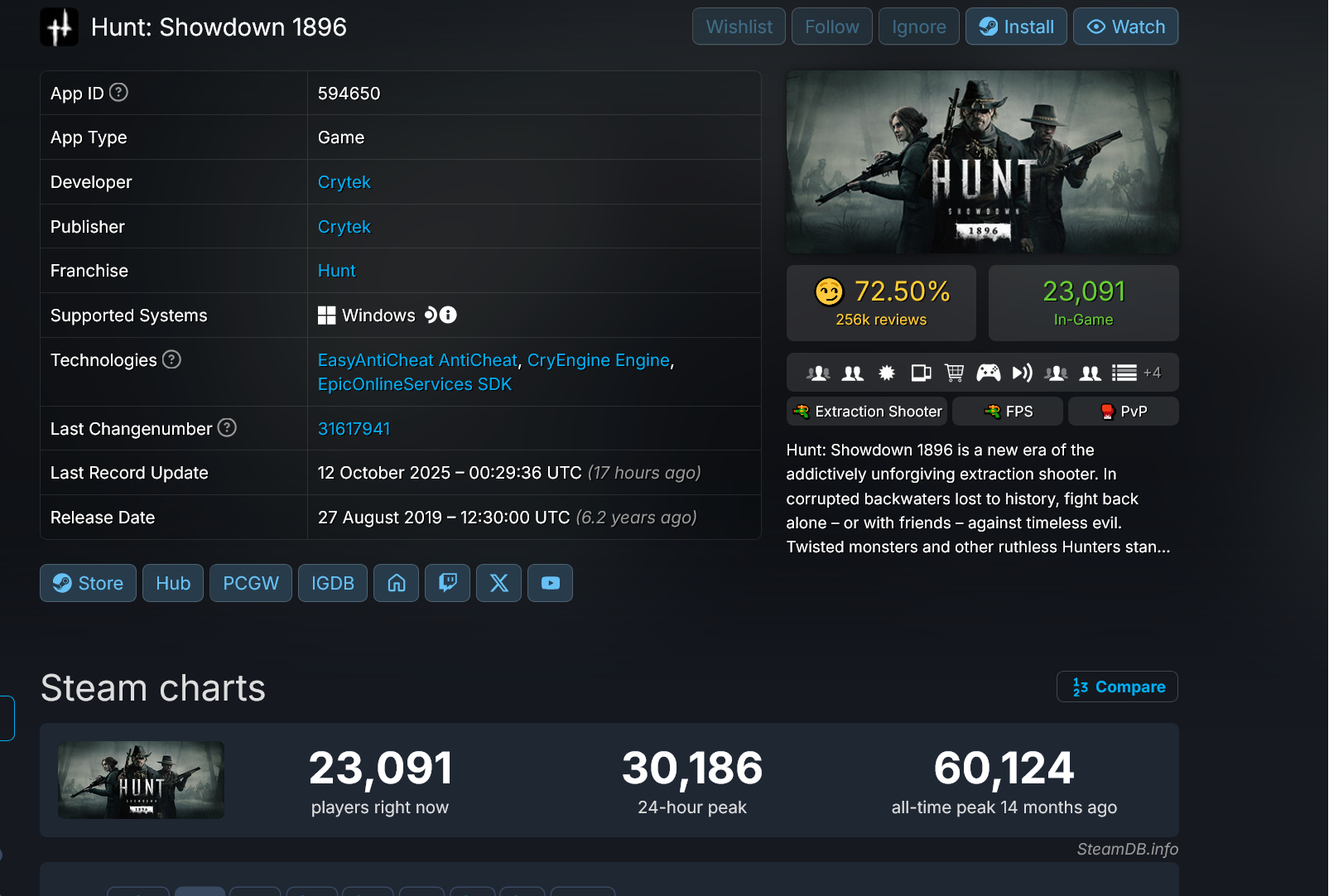
Task: Open the App ID help question mark
Action: click(x=118, y=92)
